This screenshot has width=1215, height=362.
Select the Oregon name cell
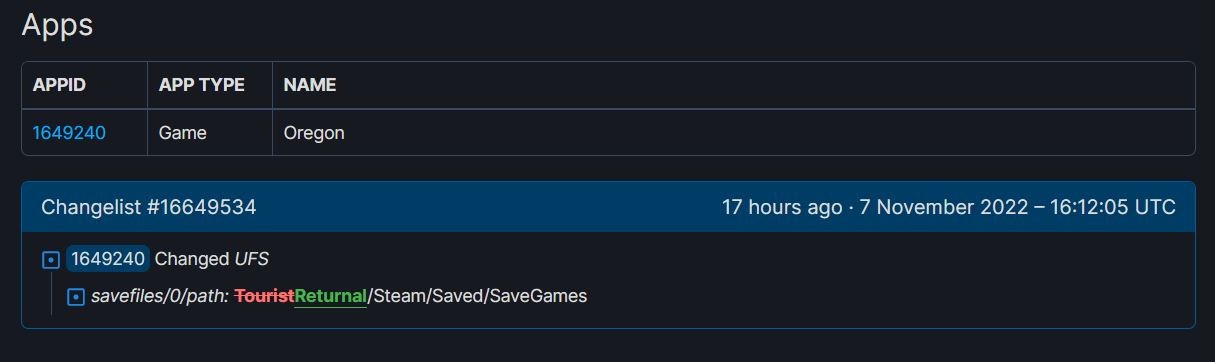pos(314,133)
